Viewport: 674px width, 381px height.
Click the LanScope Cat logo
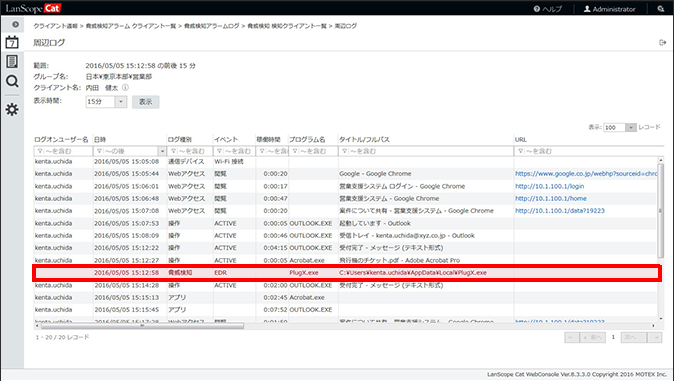33,8
